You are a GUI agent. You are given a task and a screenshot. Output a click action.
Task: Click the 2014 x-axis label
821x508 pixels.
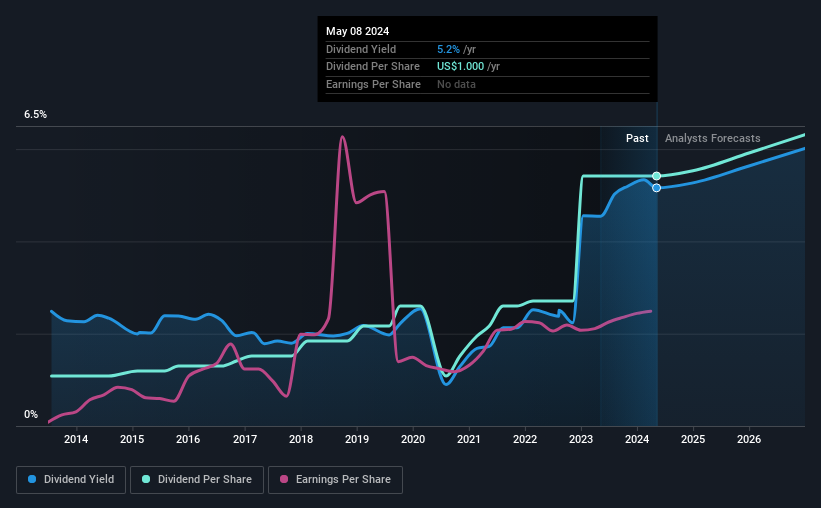76,439
